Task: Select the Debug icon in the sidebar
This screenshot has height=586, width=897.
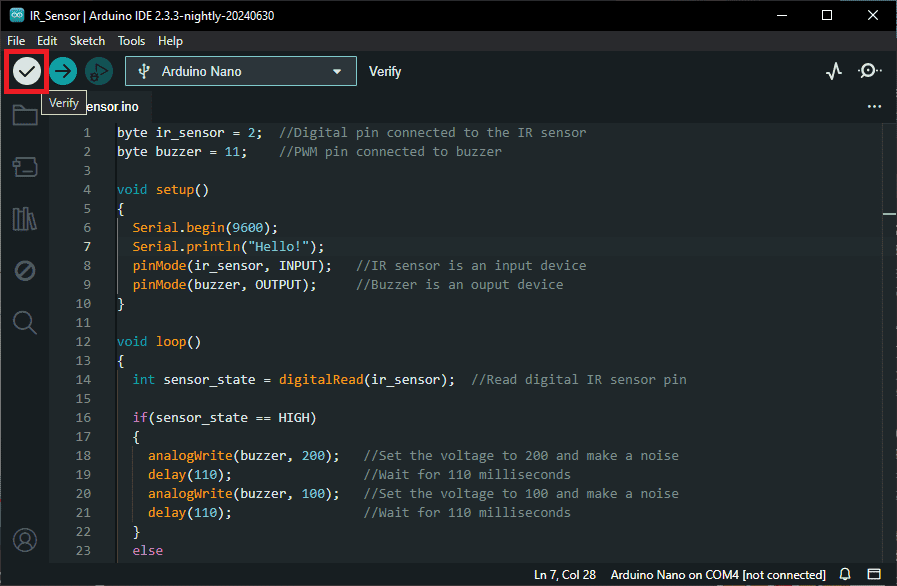Action: (25, 271)
